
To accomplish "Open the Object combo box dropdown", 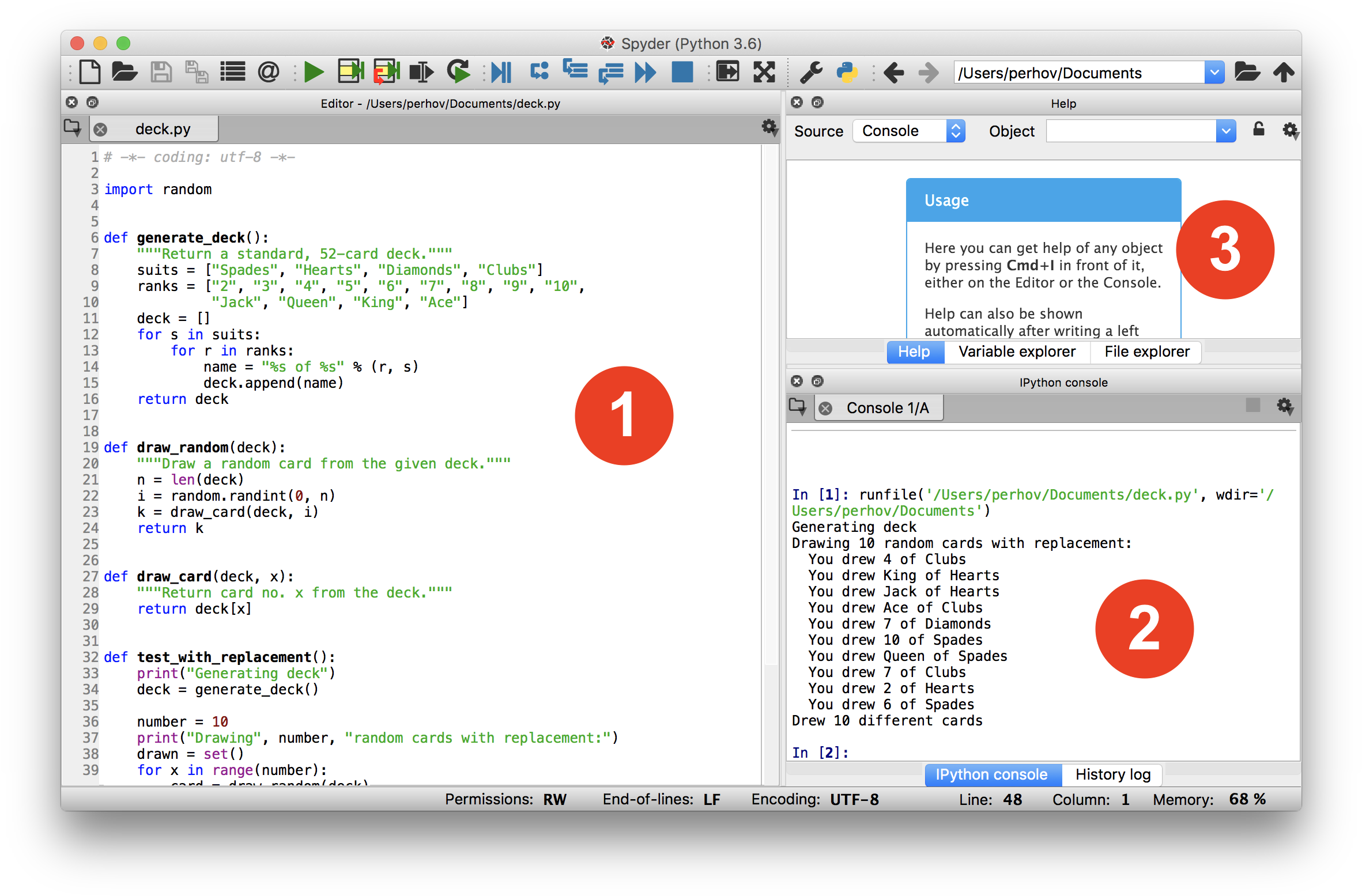I will [1225, 130].
